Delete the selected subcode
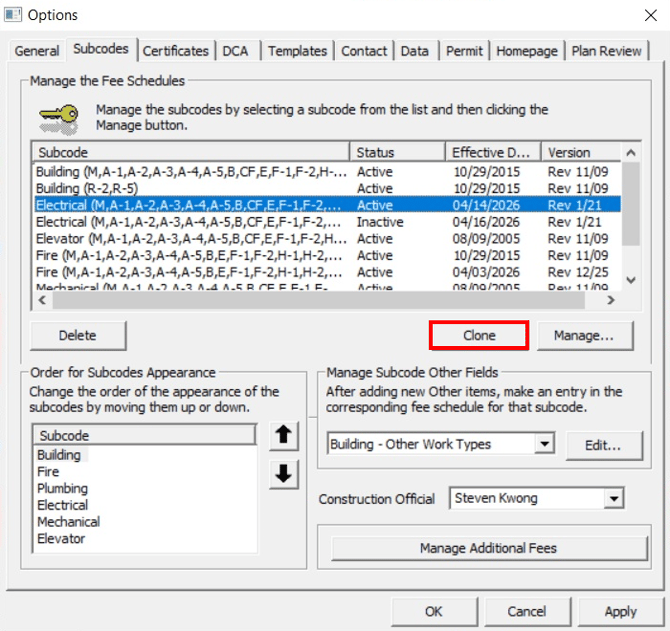The image size is (670, 631). (x=77, y=336)
